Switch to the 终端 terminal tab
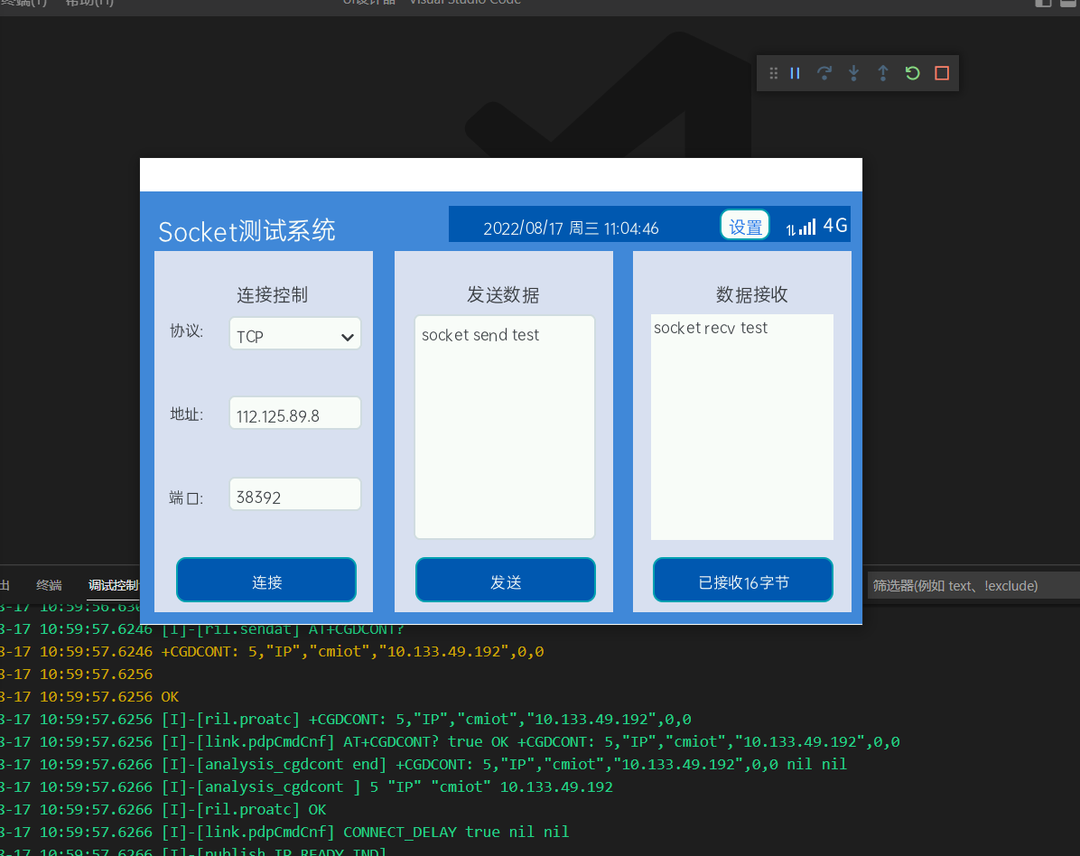Viewport: 1080px width, 856px height. [49, 585]
